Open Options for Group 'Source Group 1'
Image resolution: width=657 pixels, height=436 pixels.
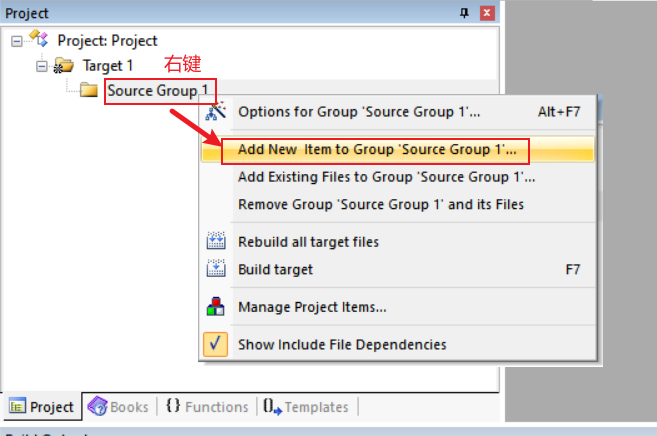click(x=358, y=112)
